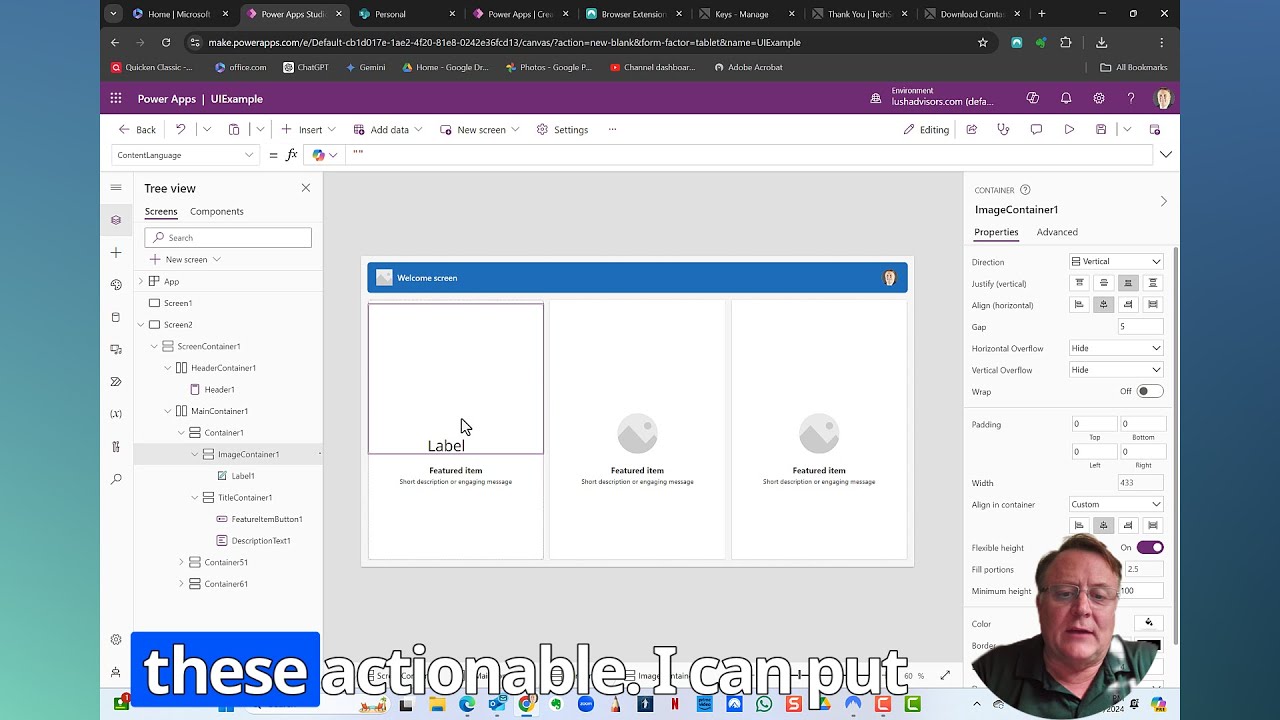Expand the App node in tree

[x=140, y=281]
